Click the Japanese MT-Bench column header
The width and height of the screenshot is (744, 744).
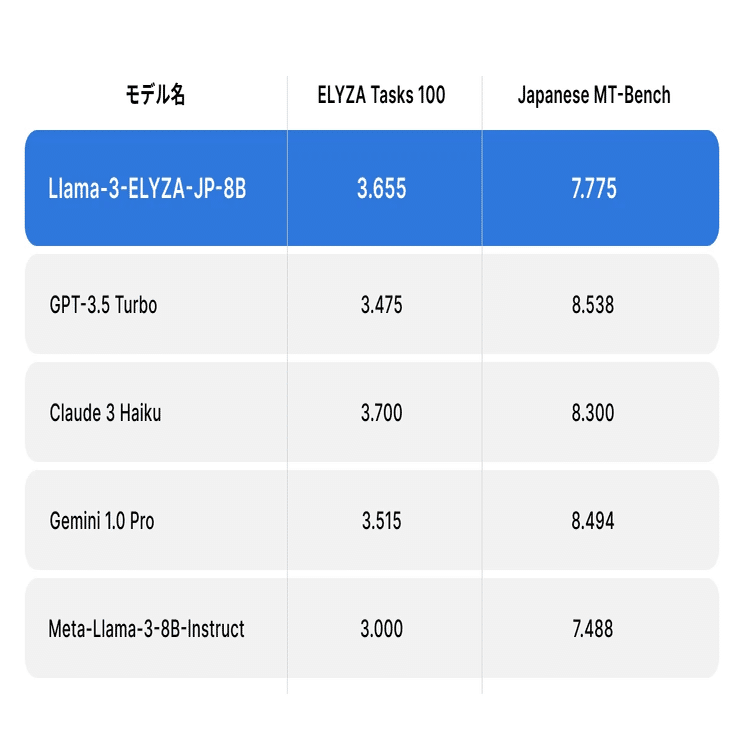pyautogui.click(x=594, y=96)
